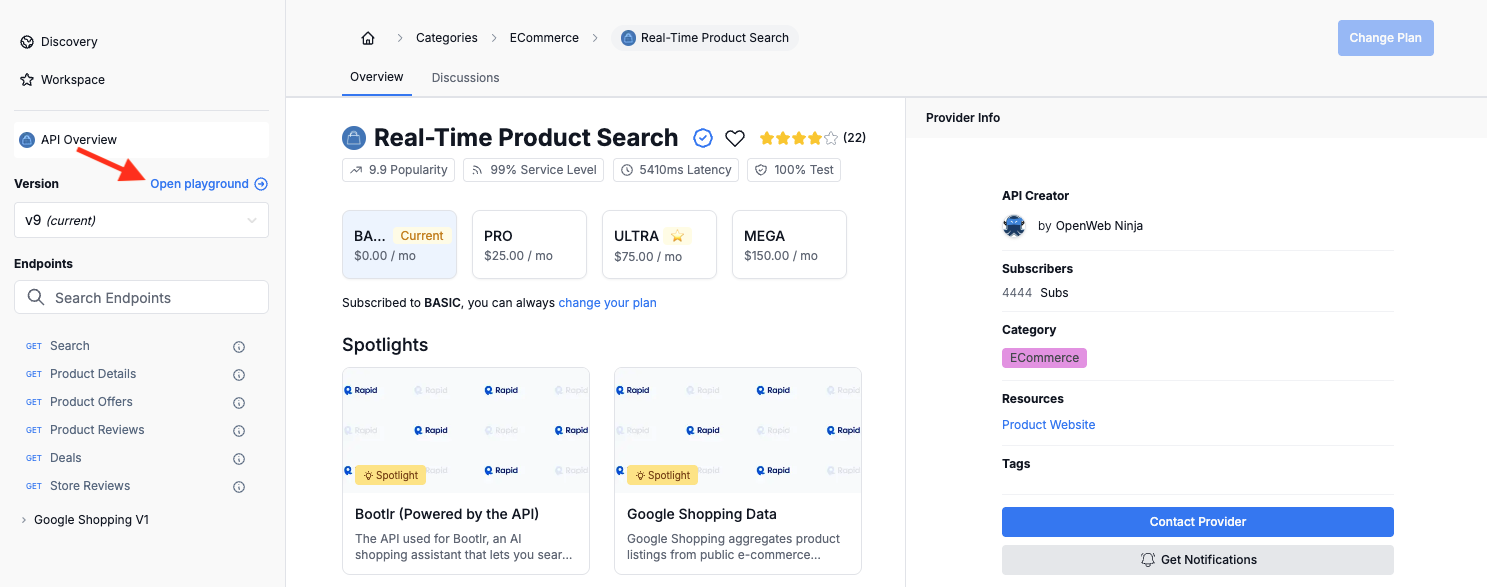Click the home icon in breadcrumb
Viewport: 1487px width, 587px height.
pos(368,38)
